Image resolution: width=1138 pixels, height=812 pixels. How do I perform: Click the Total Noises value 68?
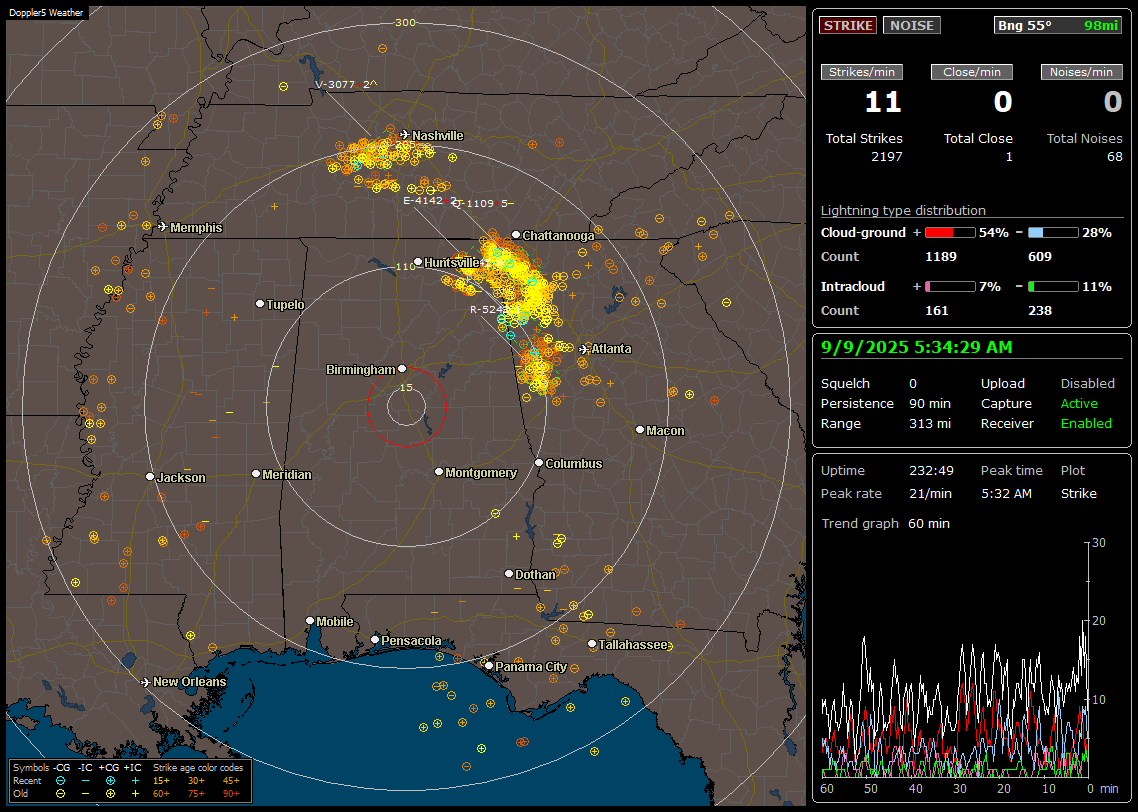coord(1115,157)
